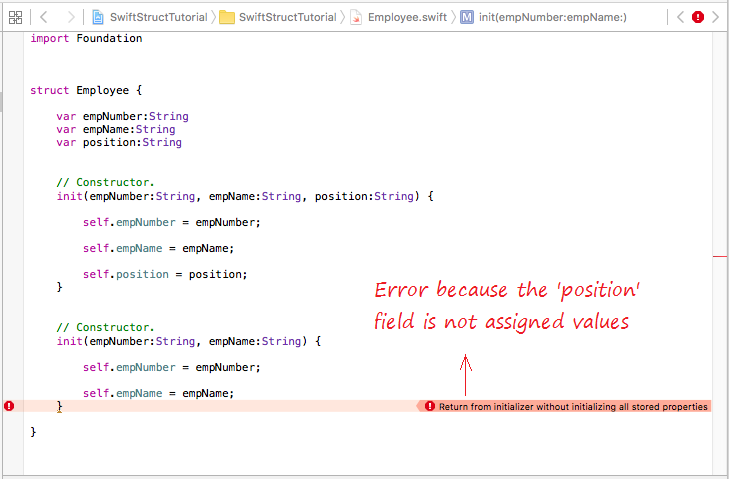729x479 pixels.
Task: Click 'self.position = position;' line
Action: 165,274
